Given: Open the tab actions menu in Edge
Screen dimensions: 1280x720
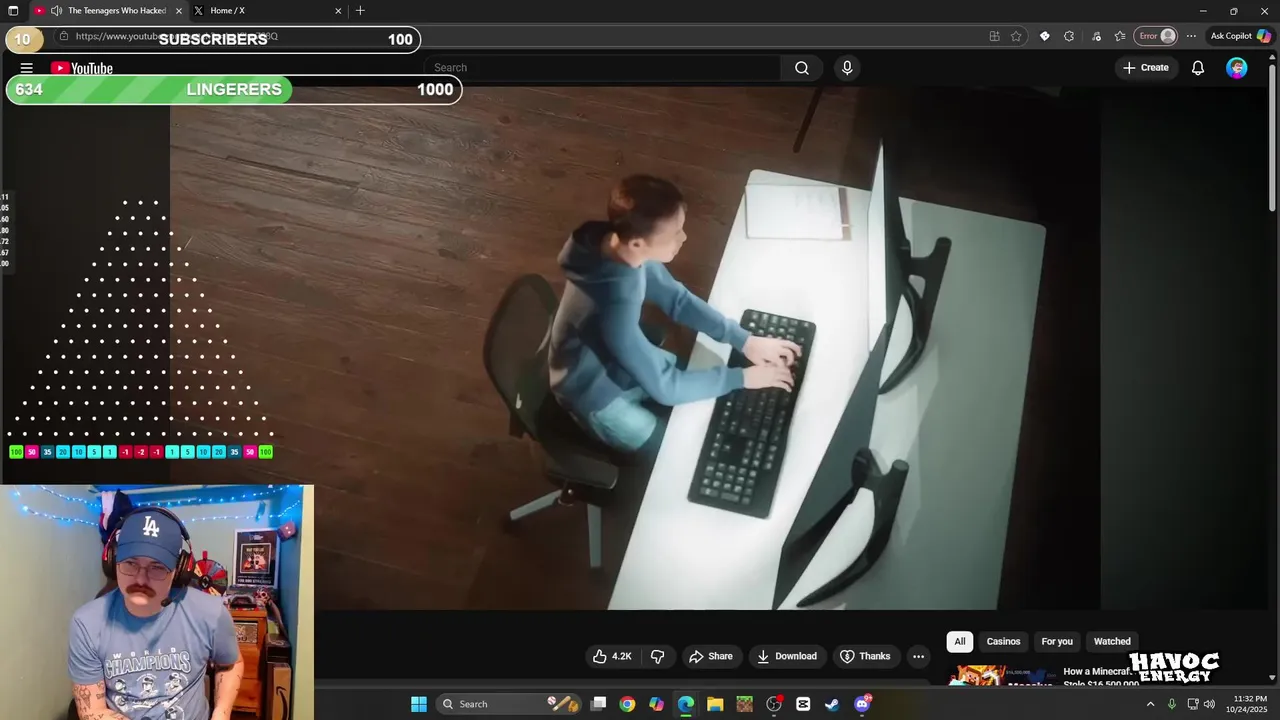Looking at the screenshot, I should point(13,11).
